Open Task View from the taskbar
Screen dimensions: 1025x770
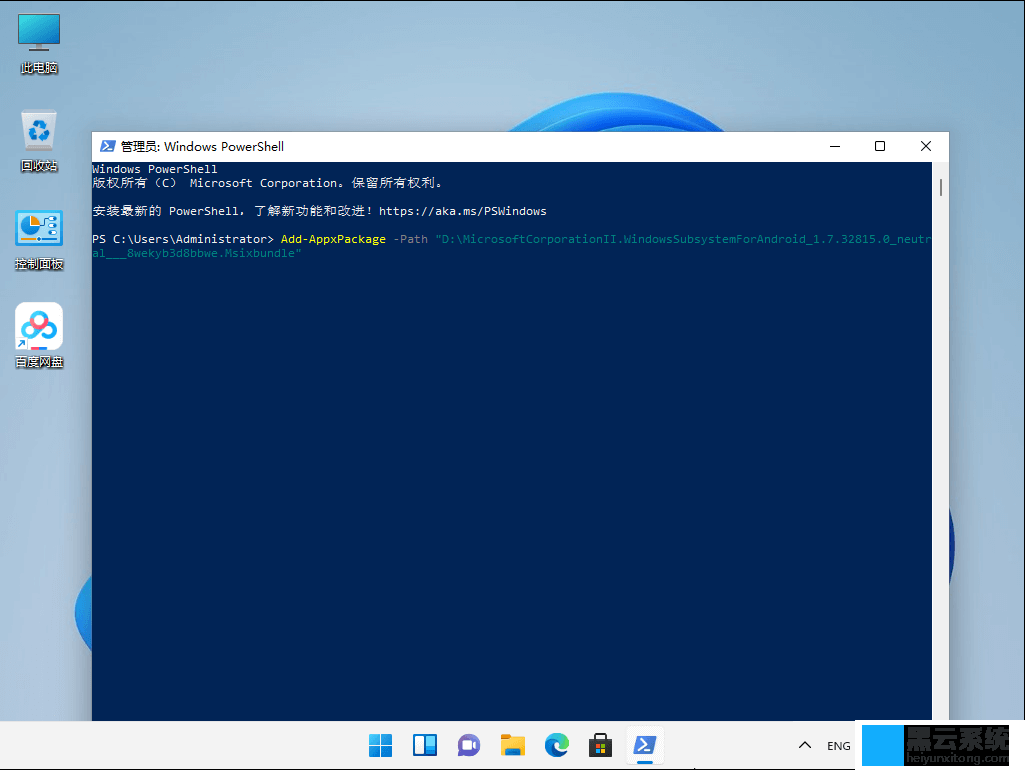pos(424,745)
